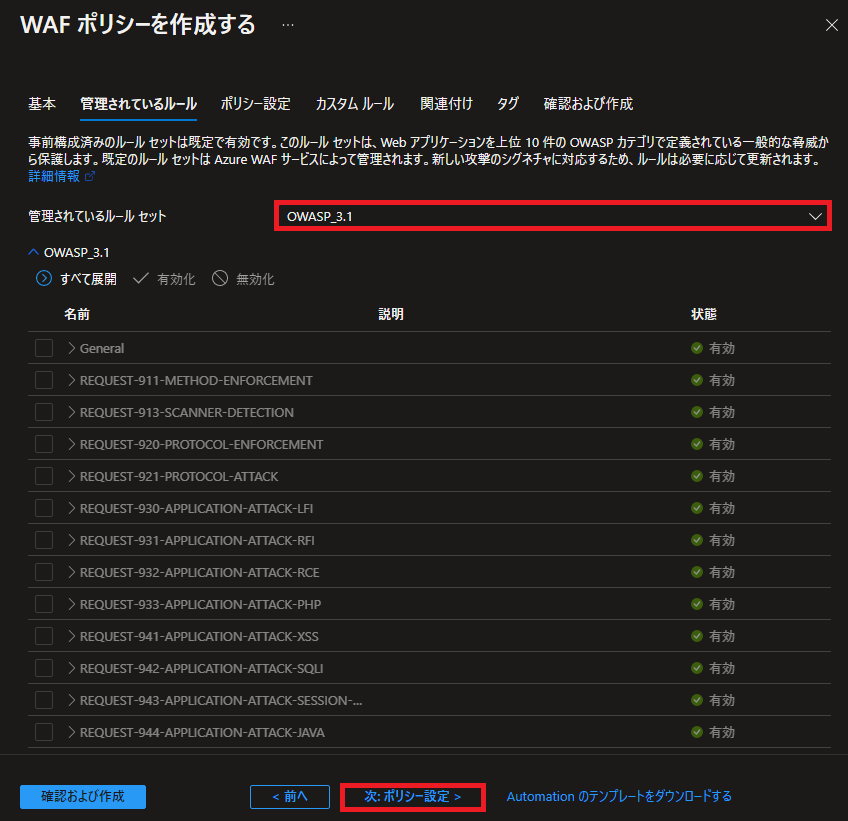848x821 pixels.
Task: Expand the REQUEST-941-APPLICATION-ATTACK-XSS rule group
Action: [71, 636]
